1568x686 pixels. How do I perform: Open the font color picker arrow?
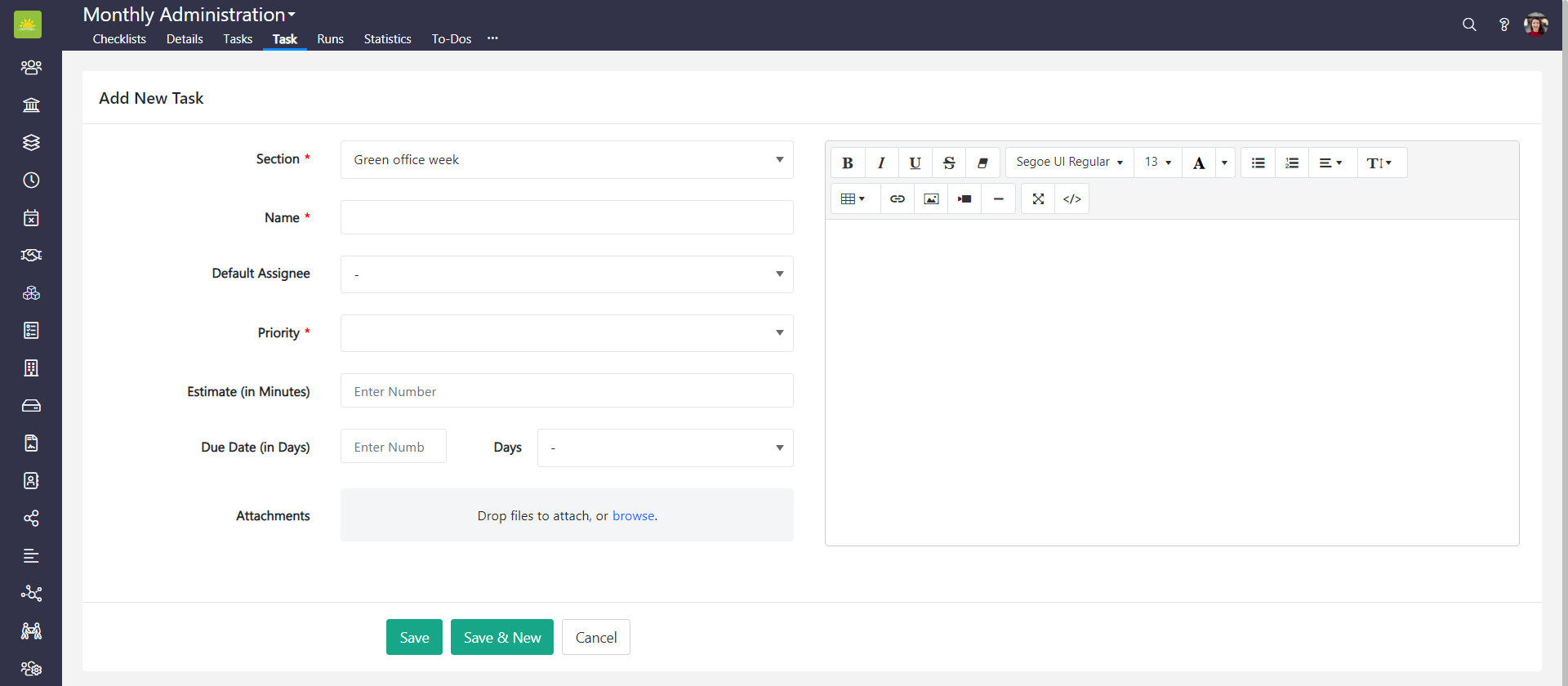click(1224, 163)
